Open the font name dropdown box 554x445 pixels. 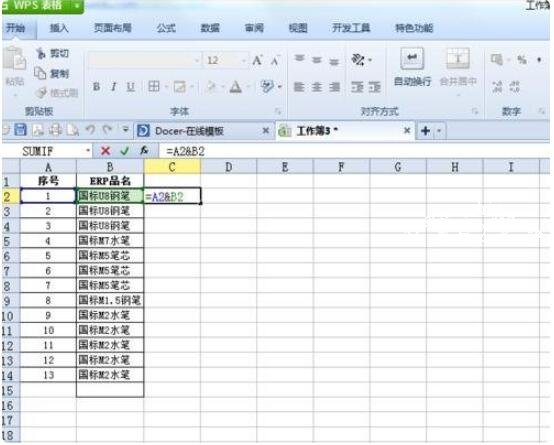145,60
